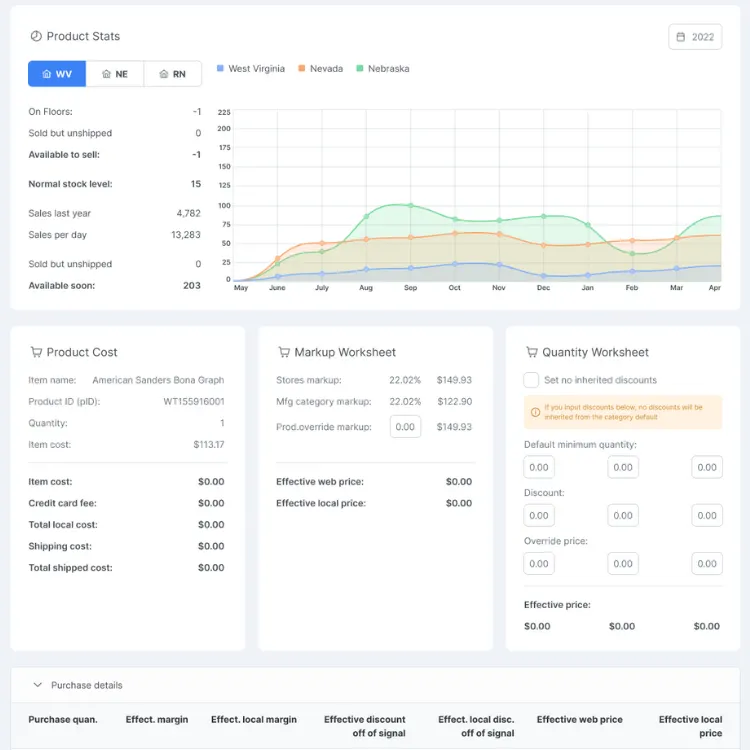Click West Virginia data point at Dec

(543, 276)
